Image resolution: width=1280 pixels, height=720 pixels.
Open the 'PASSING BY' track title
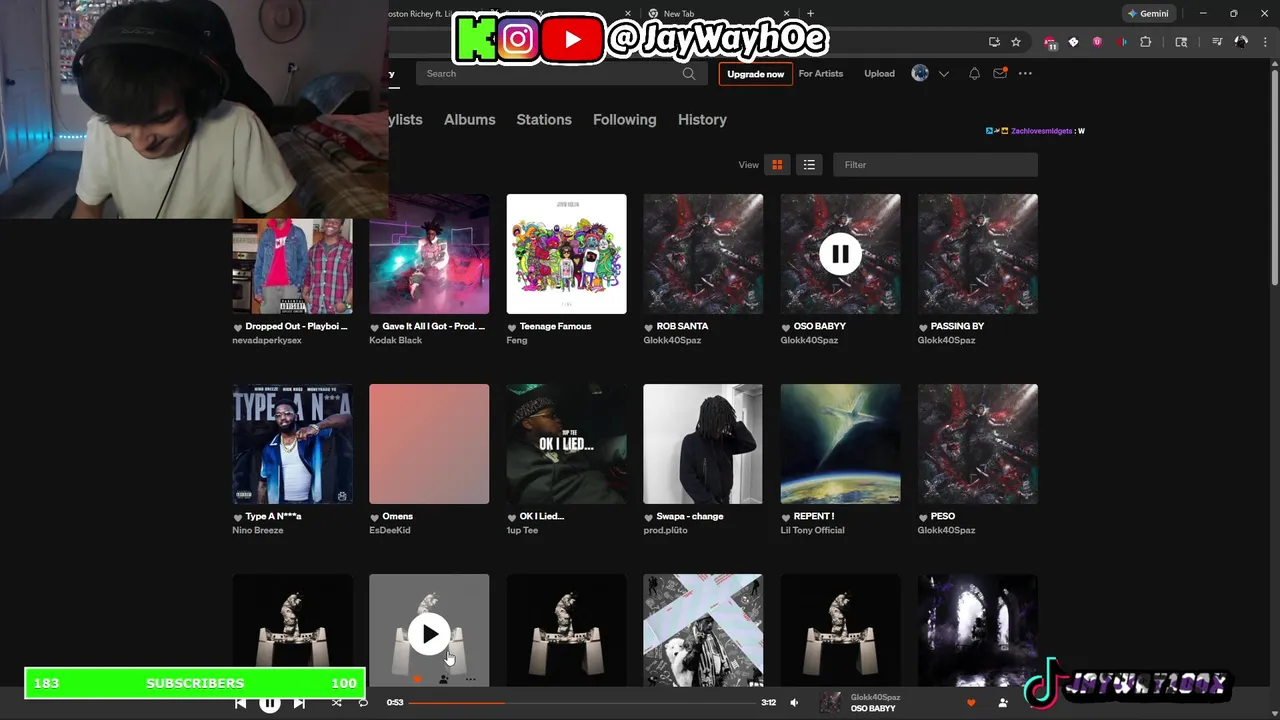(957, 326)
